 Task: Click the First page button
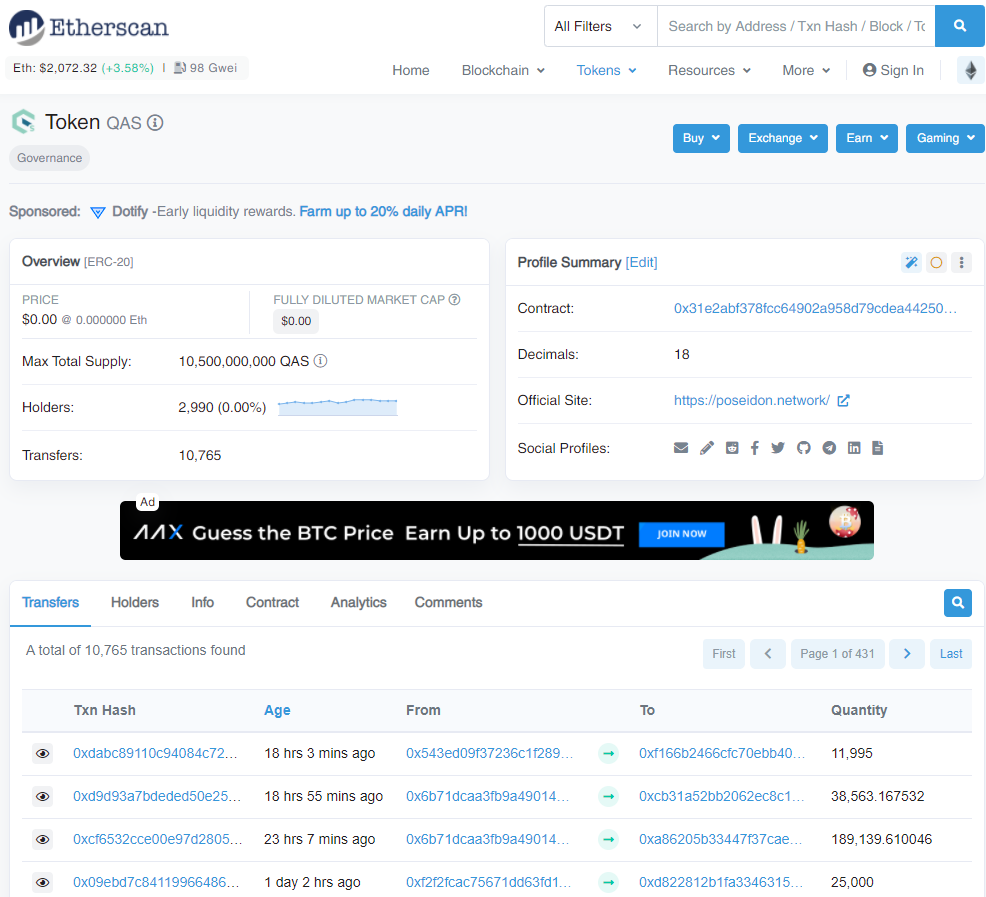(724, 654)
